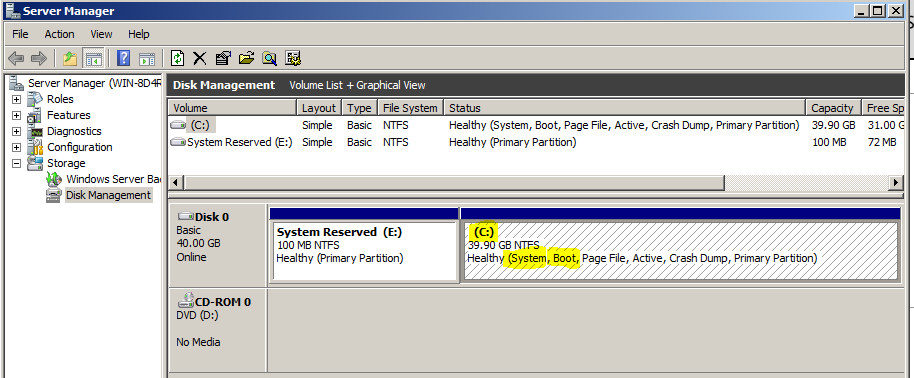Sort by the Layout column header
914x378 pixels.
[319, 108]
